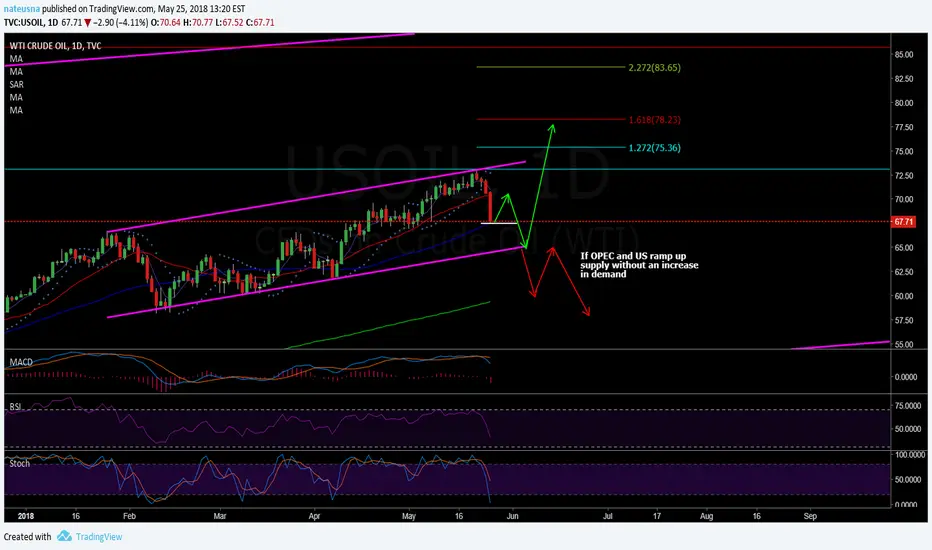Click the Apr date axis label
This screenshot has width=932, height=550.
tap(314, 516)
